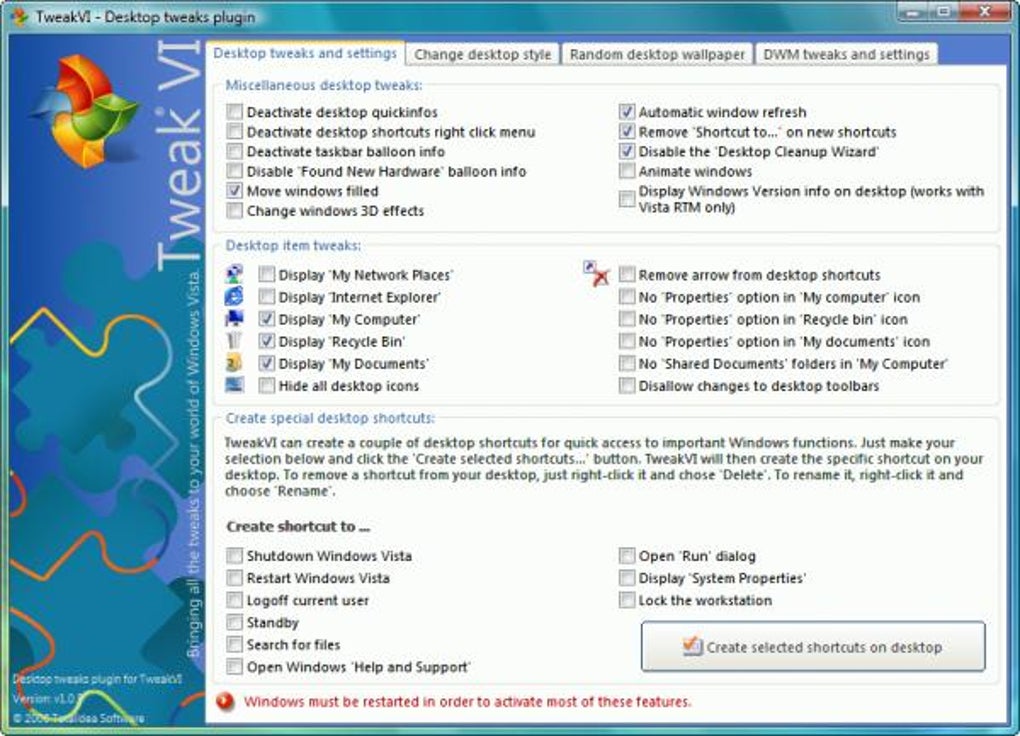Maximize the TweakVI window
This screenshot has width=1020, height=736.
pyautogui.click(x=945, y=11)
